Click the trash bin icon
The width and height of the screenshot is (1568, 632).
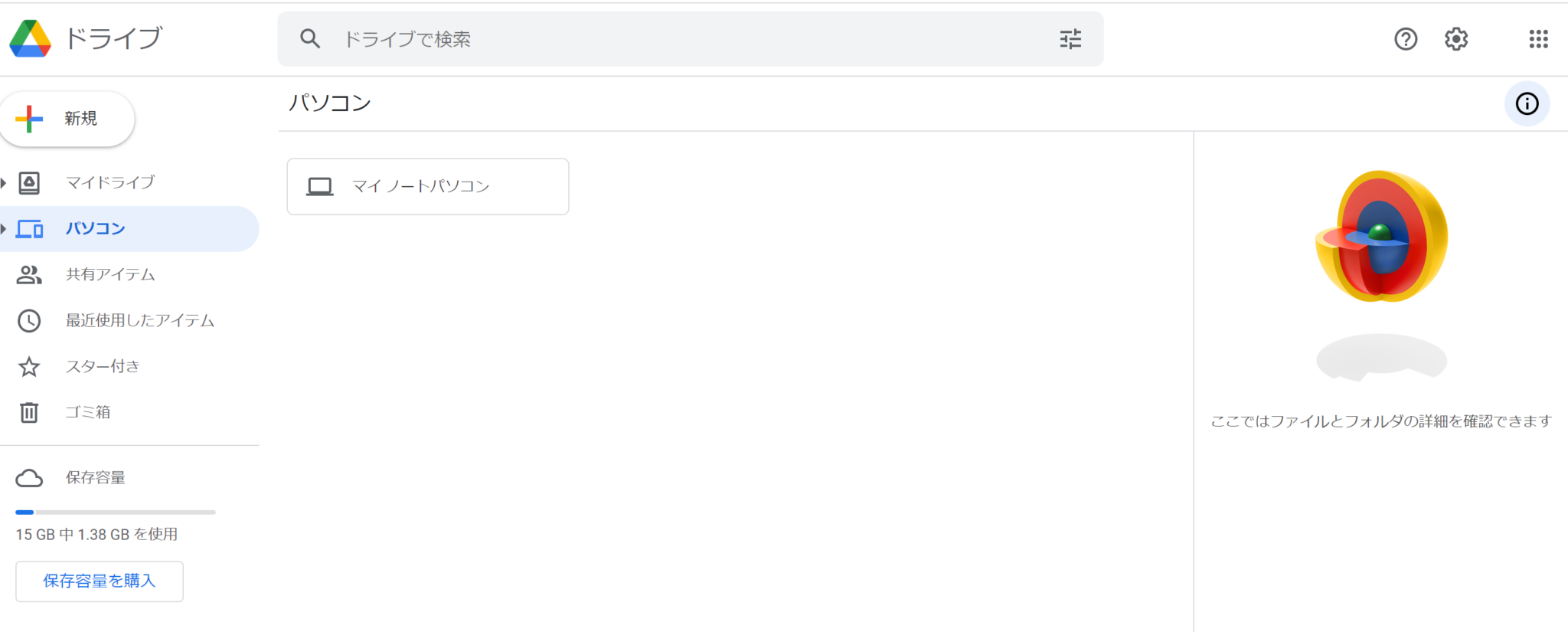(x=29, y=412)
